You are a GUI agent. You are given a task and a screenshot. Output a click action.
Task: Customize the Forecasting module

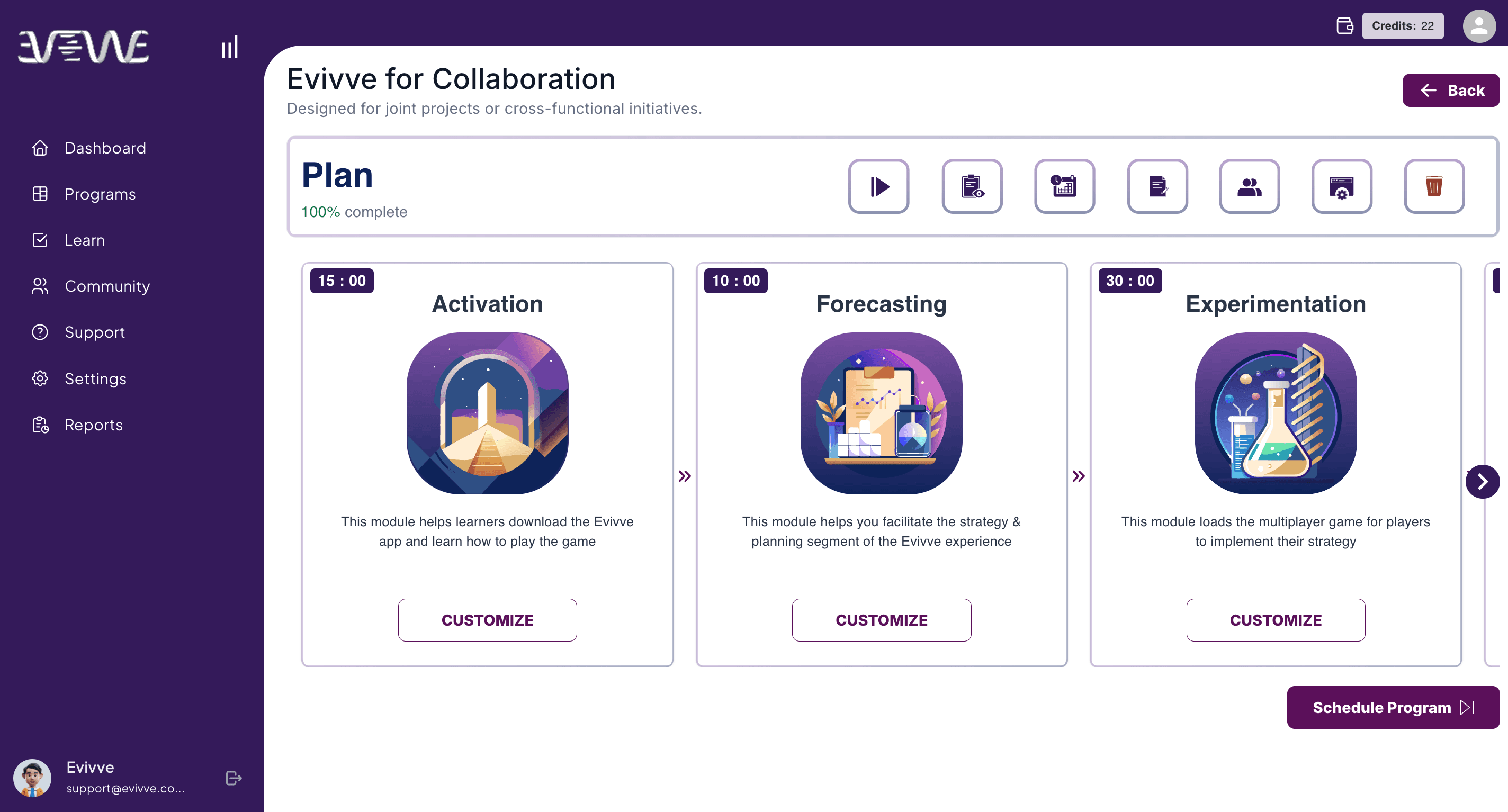click(x=882, y=619)
